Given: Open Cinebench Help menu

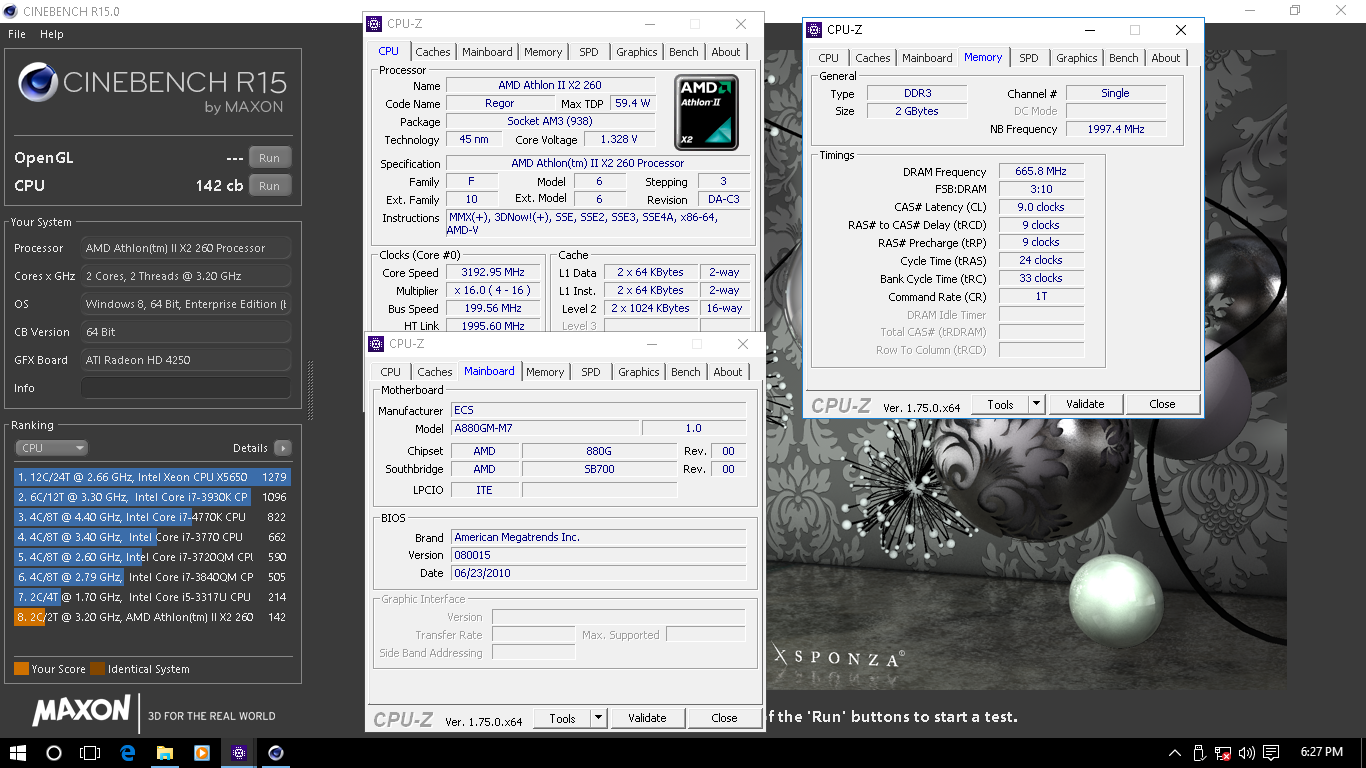Looking at the screenshot, I should (52, 34).
